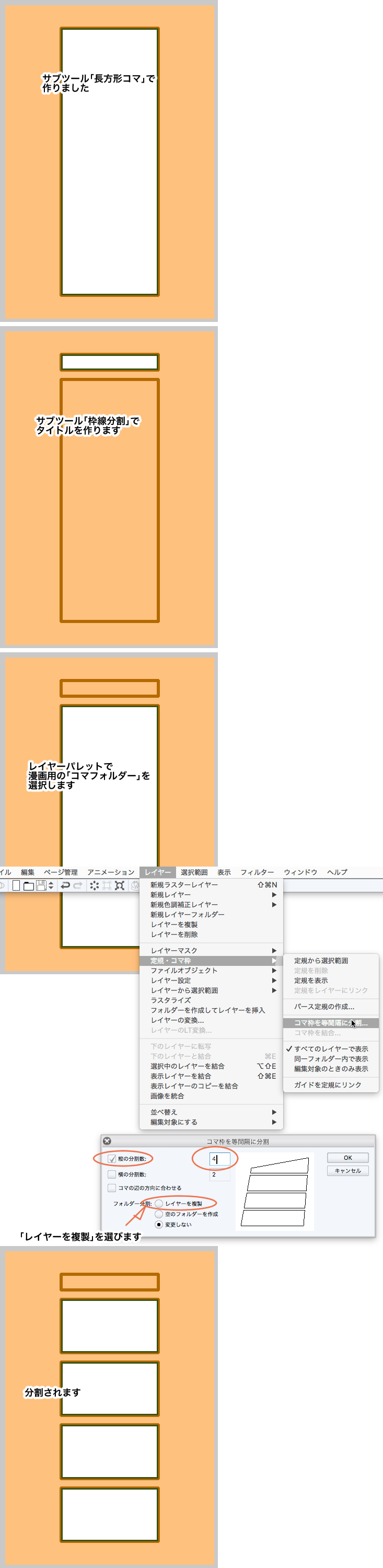Click the vertical division count field
This screenshot has width=383, height=1568.
(x=220, y=1159)
